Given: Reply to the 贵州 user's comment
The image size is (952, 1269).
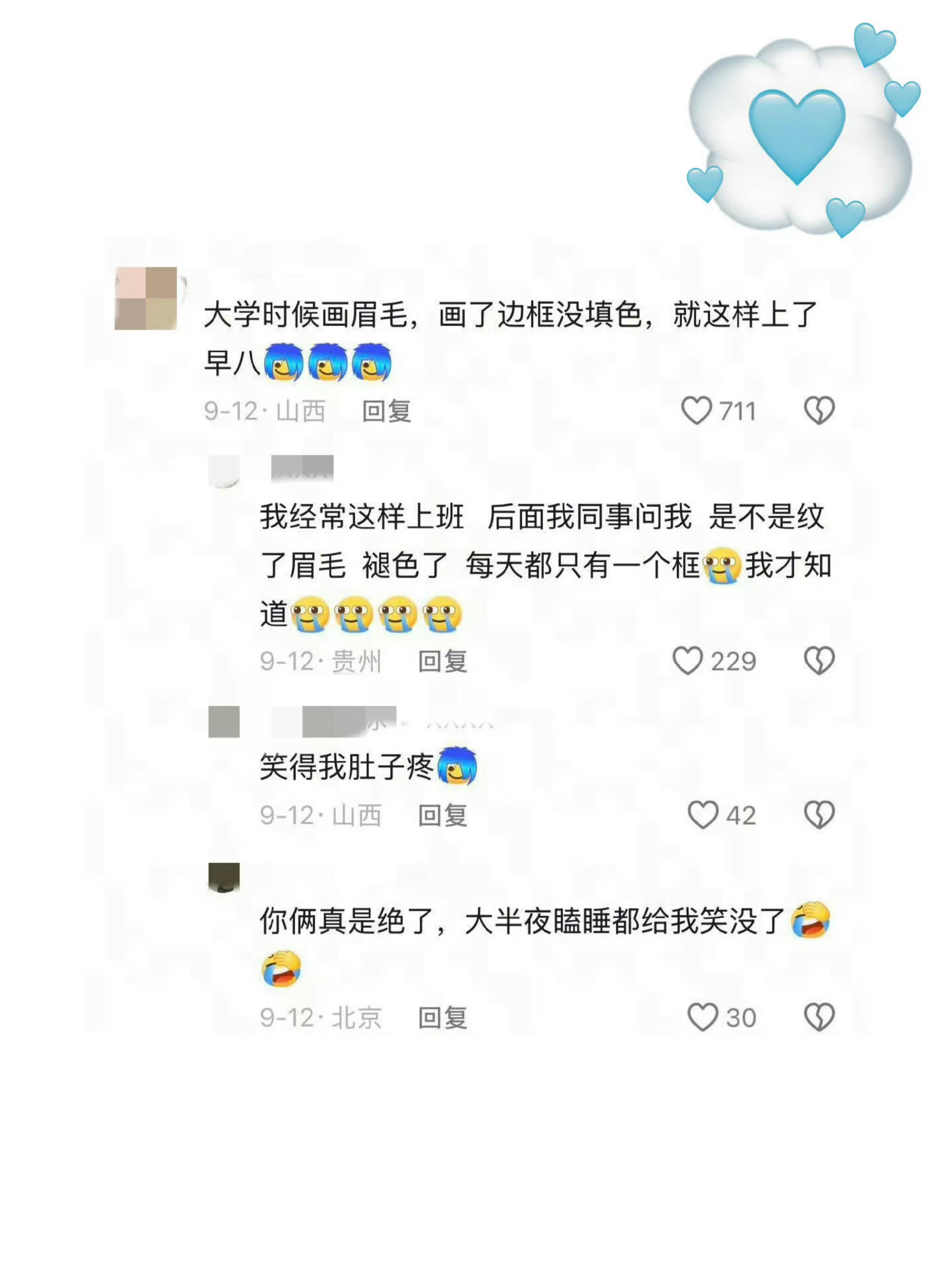Looking at the screenshot, I should click(442, 661).
